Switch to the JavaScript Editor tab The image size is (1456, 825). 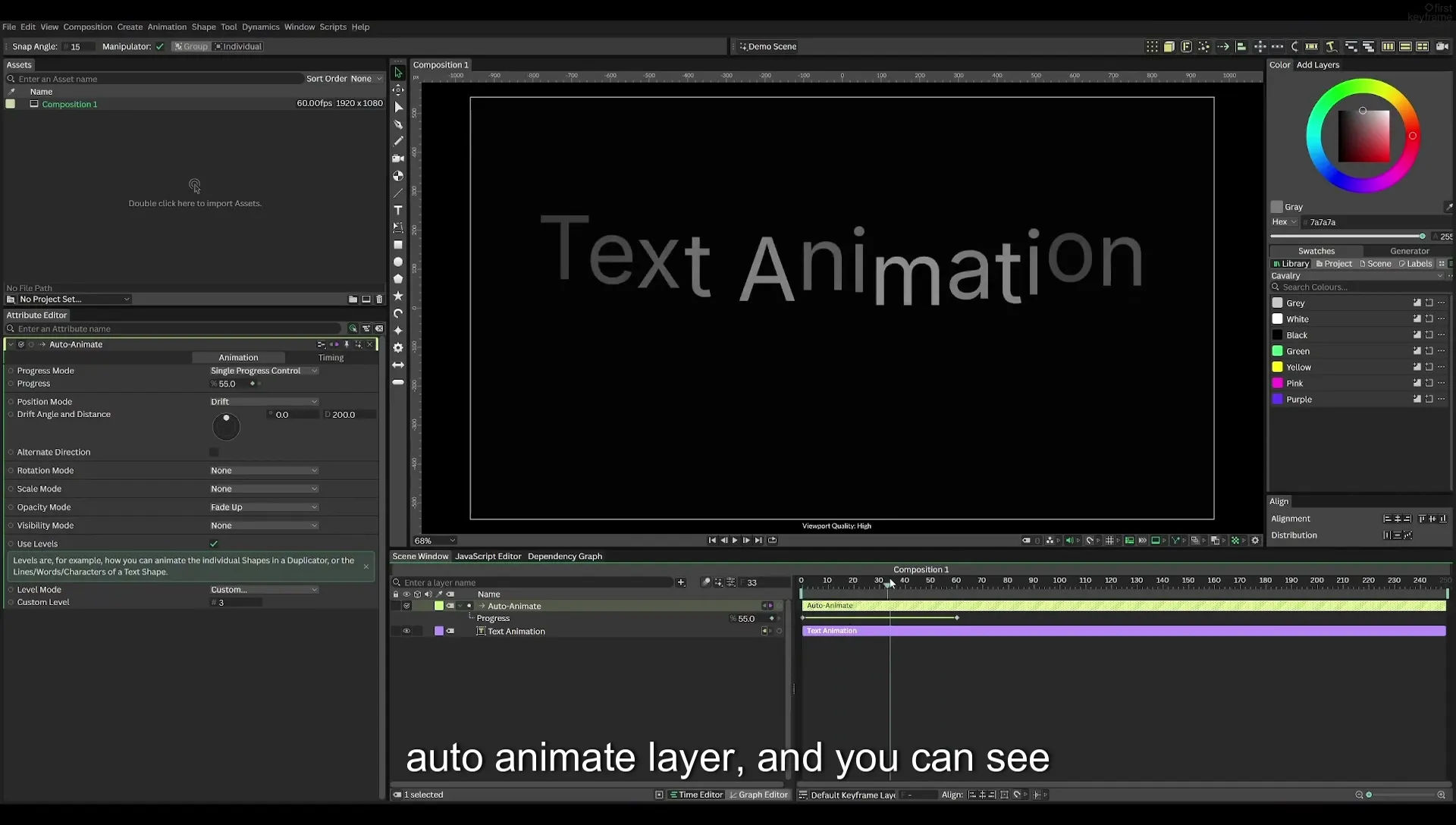tap(488, 557)
